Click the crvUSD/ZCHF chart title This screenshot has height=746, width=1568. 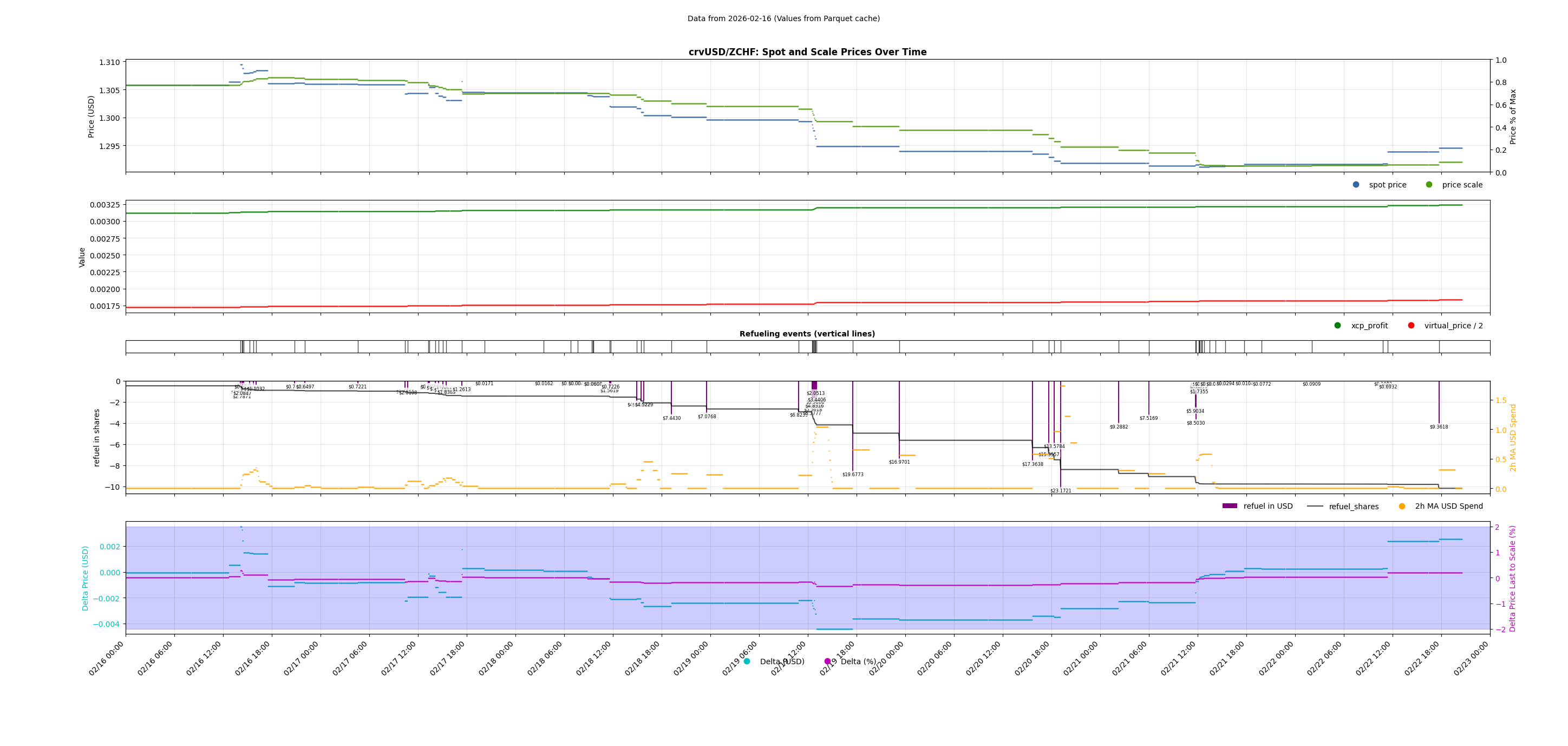click(x=807, y=53)
